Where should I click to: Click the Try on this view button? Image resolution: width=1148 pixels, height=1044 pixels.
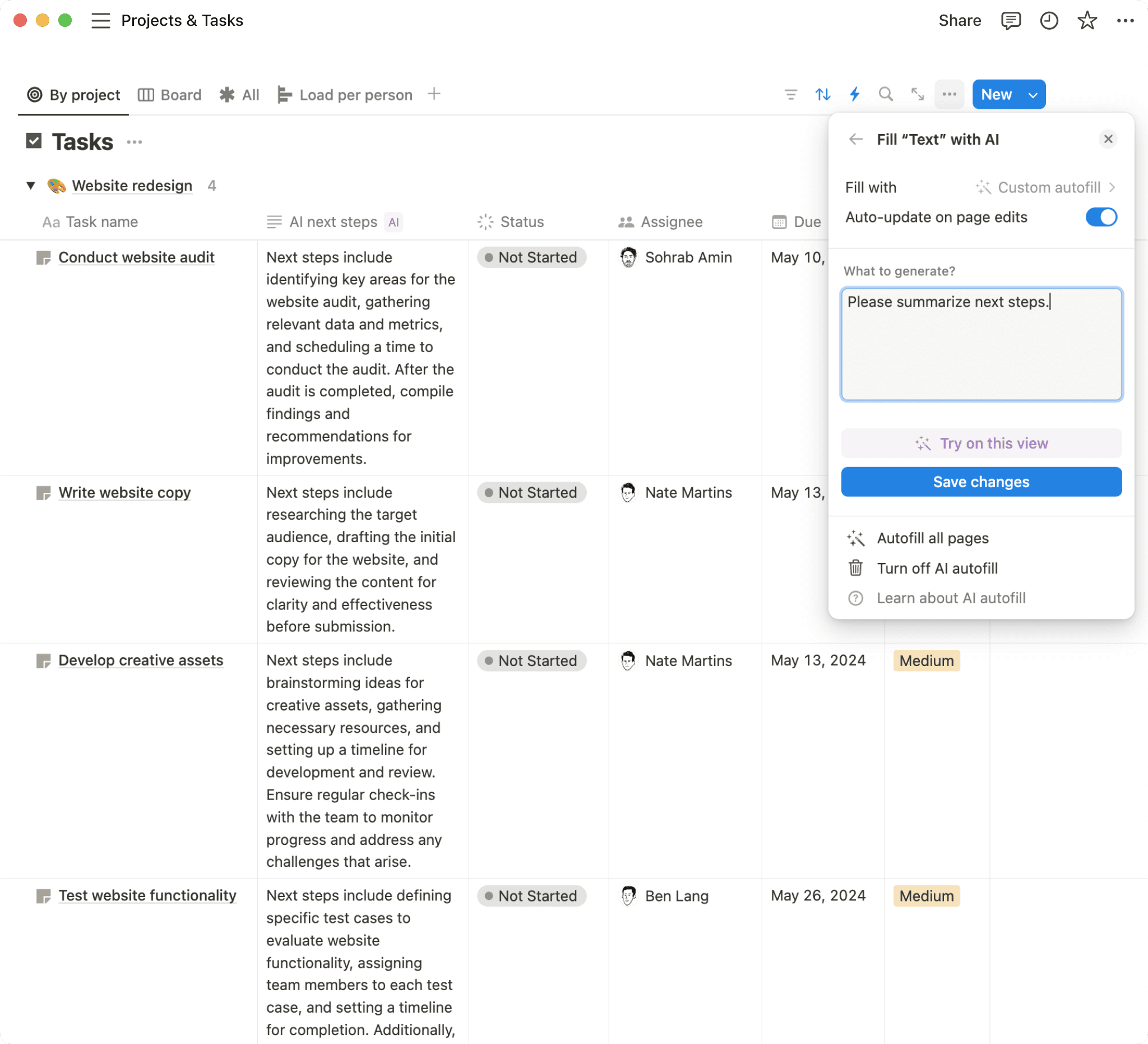[x=981, y=443]
